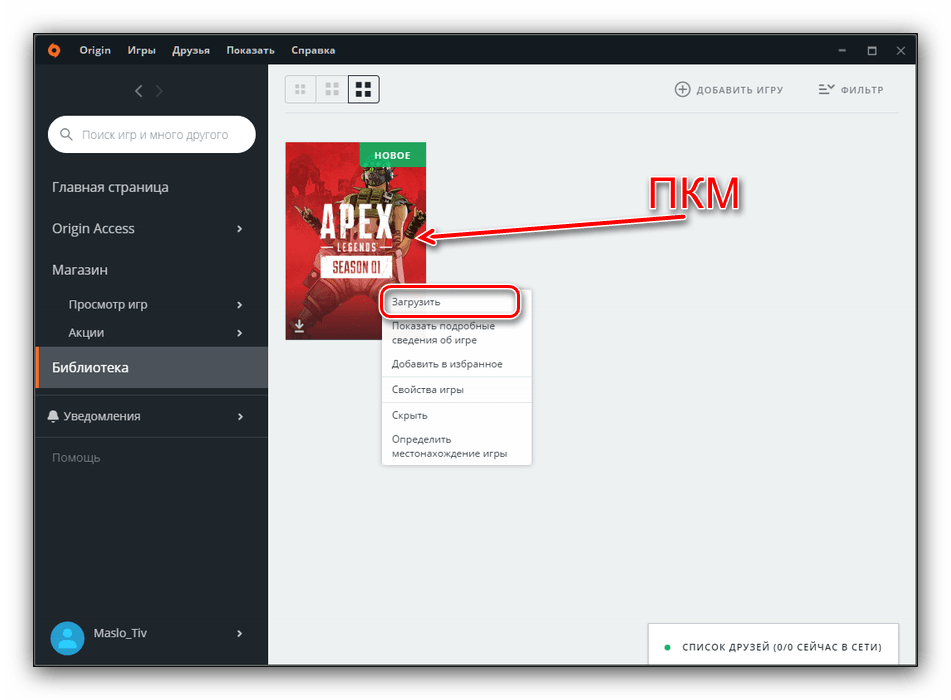Go forward with the right navigation arrow
This screenshot has height=700, width=951.
click(x=160, y=91)
